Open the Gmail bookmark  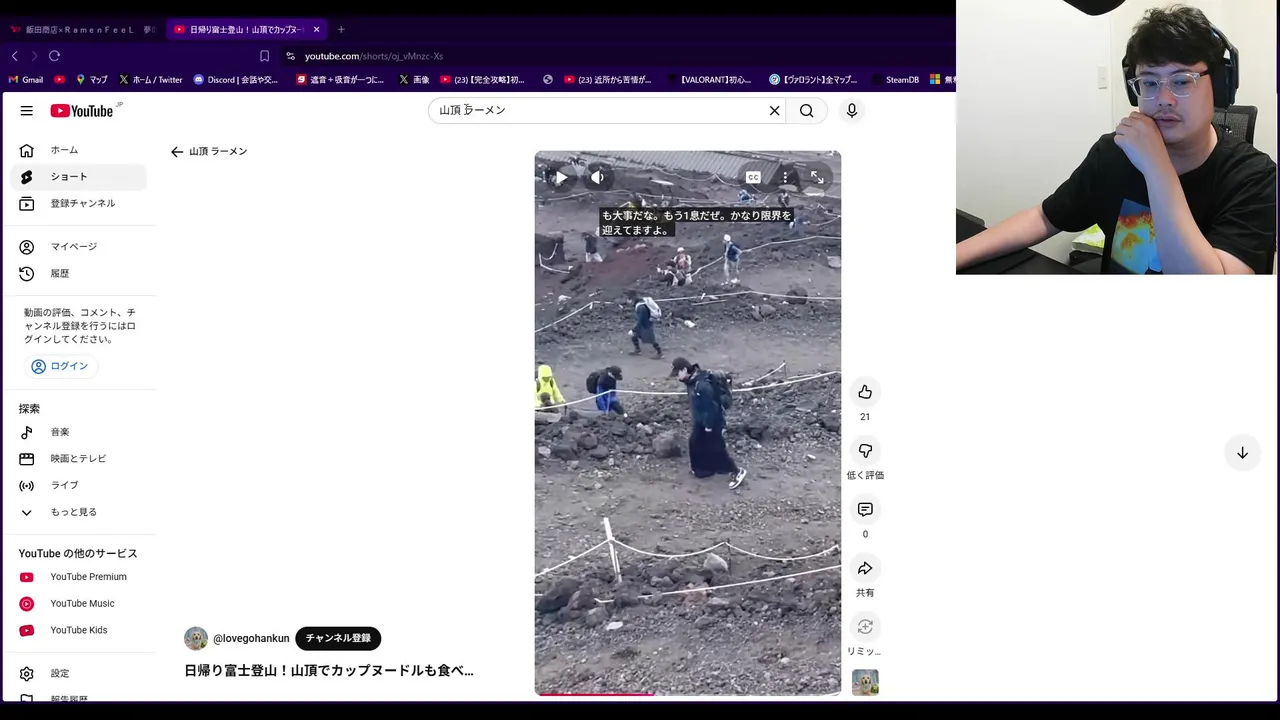26,80
